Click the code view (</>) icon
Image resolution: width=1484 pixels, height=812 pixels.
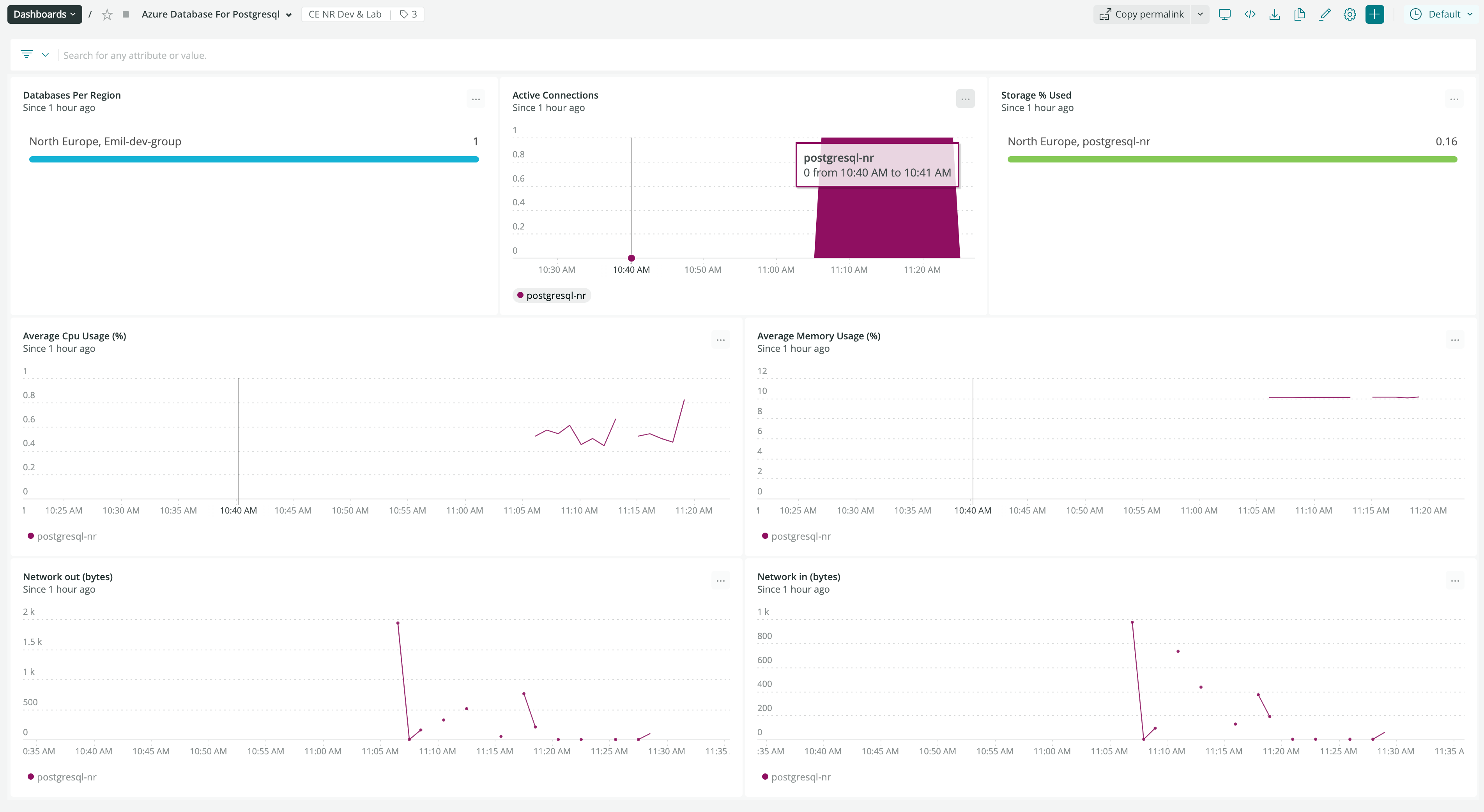click(1250, 14)
